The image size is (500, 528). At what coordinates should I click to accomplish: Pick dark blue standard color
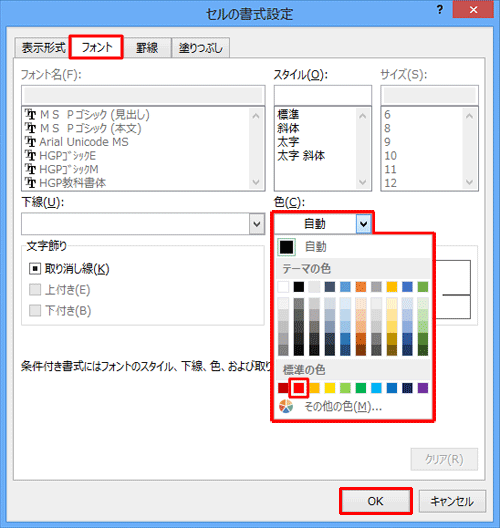click(407, 388)
